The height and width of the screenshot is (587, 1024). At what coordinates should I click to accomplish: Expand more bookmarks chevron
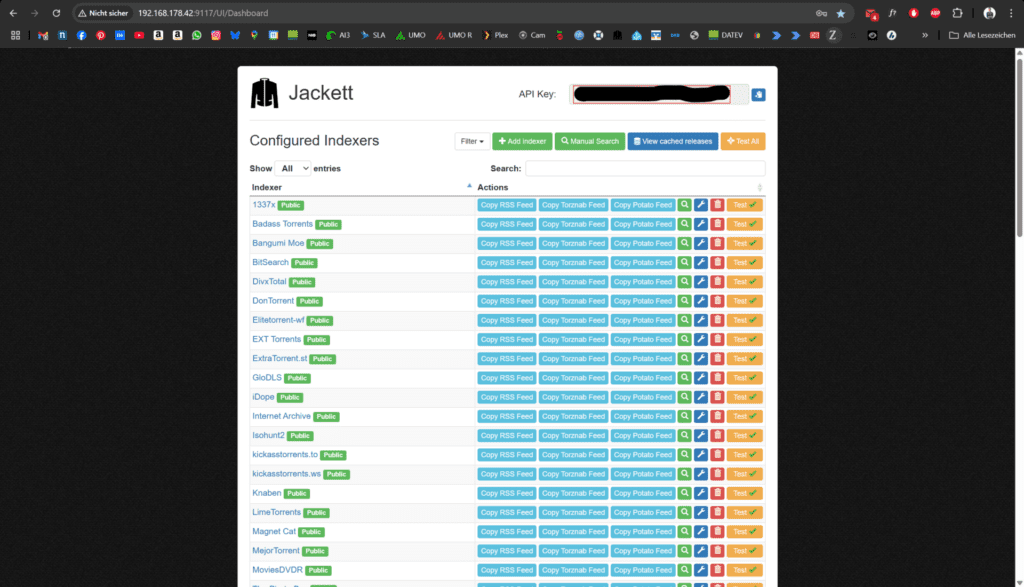coord(925,35)
